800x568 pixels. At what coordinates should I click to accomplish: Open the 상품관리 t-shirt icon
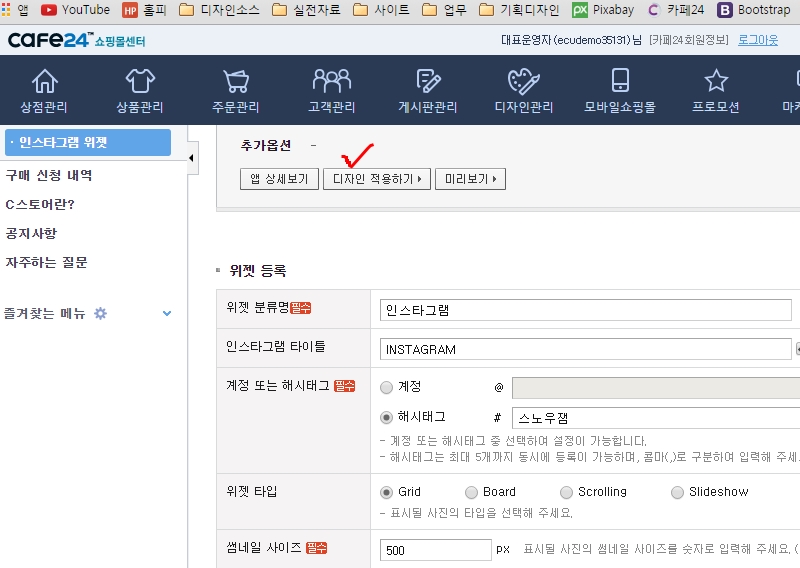(x=140, y=82)
